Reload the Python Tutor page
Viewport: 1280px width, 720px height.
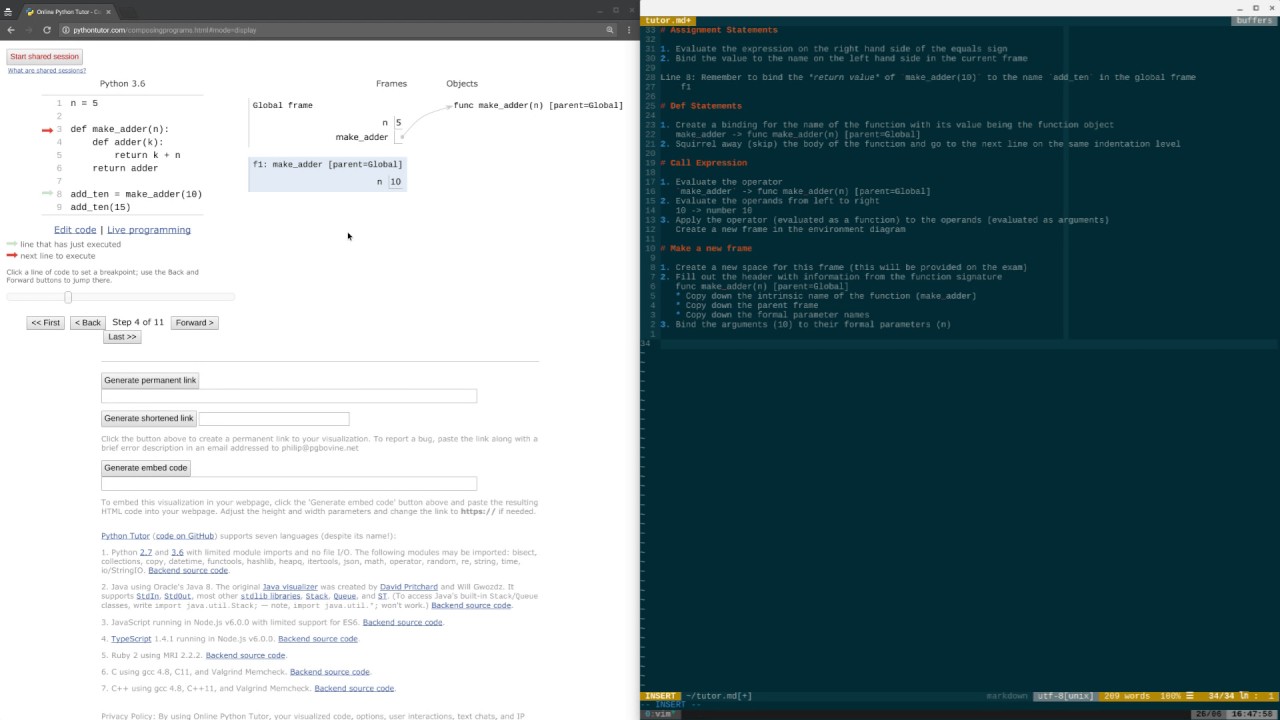tap(46, 30)
